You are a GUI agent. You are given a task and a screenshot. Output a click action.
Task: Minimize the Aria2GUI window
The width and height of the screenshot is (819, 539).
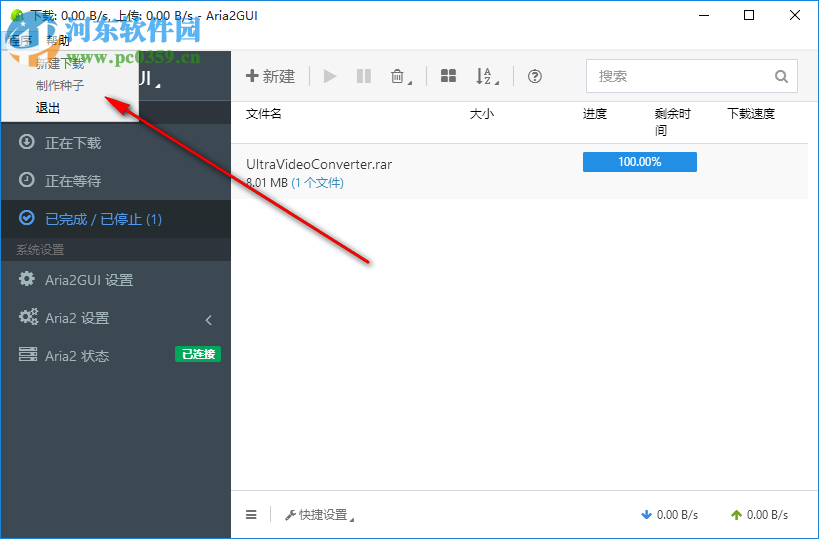coord(704,15)
